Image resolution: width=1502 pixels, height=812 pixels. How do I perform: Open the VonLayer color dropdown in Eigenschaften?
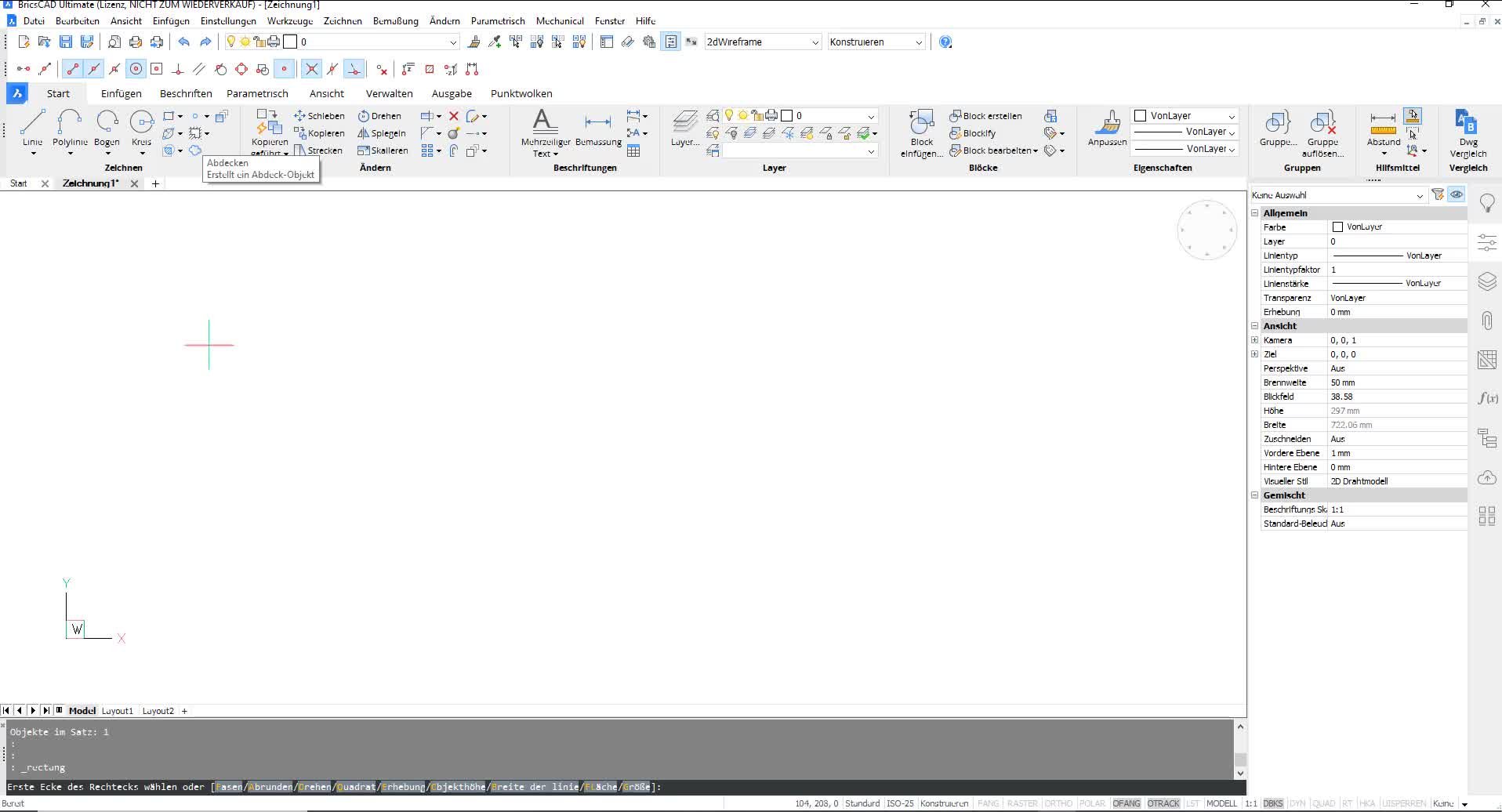click(x=1185, y=116)
